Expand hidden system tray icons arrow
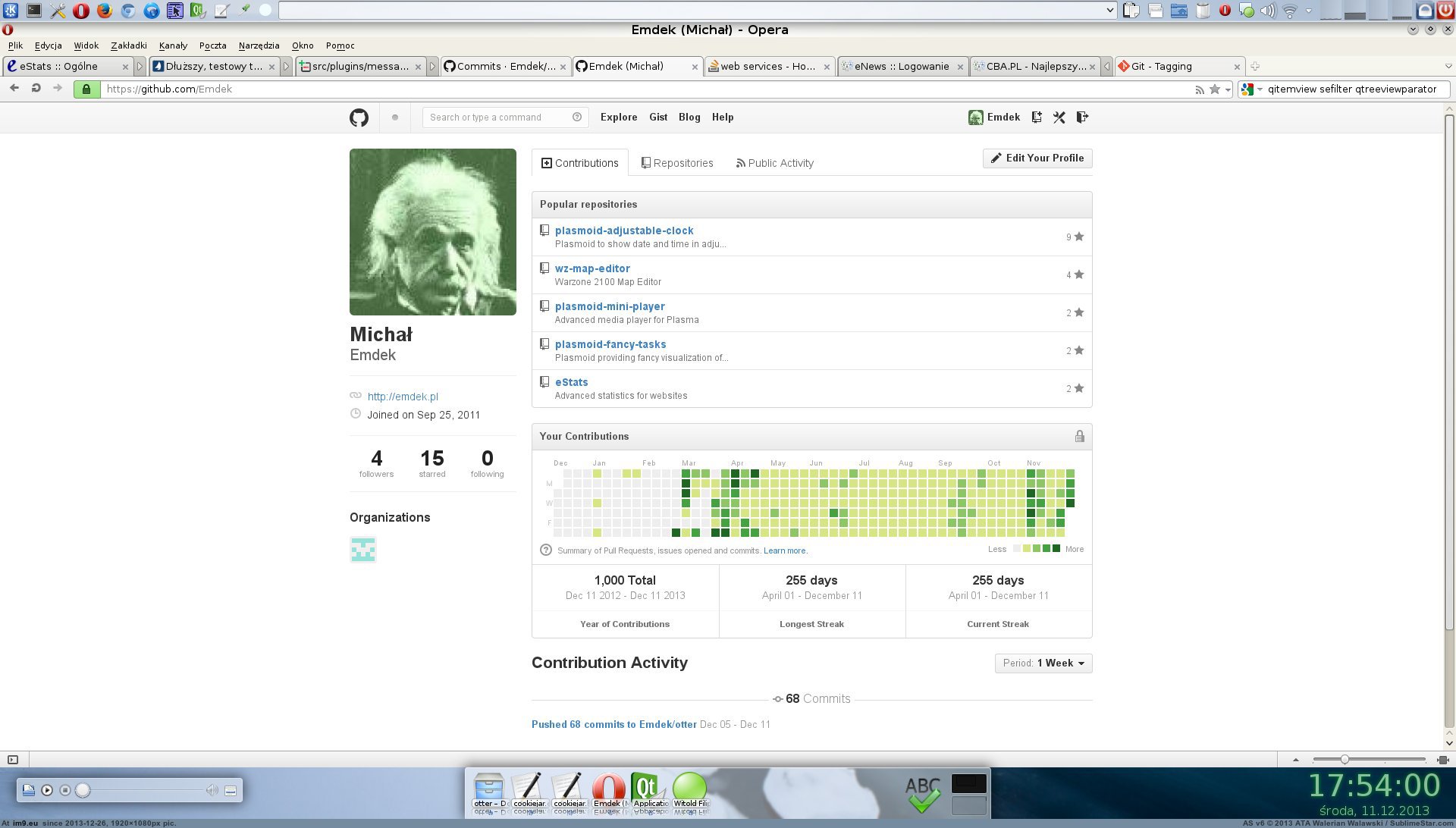The image size is (1456, 828). [x=1309, y=11]
